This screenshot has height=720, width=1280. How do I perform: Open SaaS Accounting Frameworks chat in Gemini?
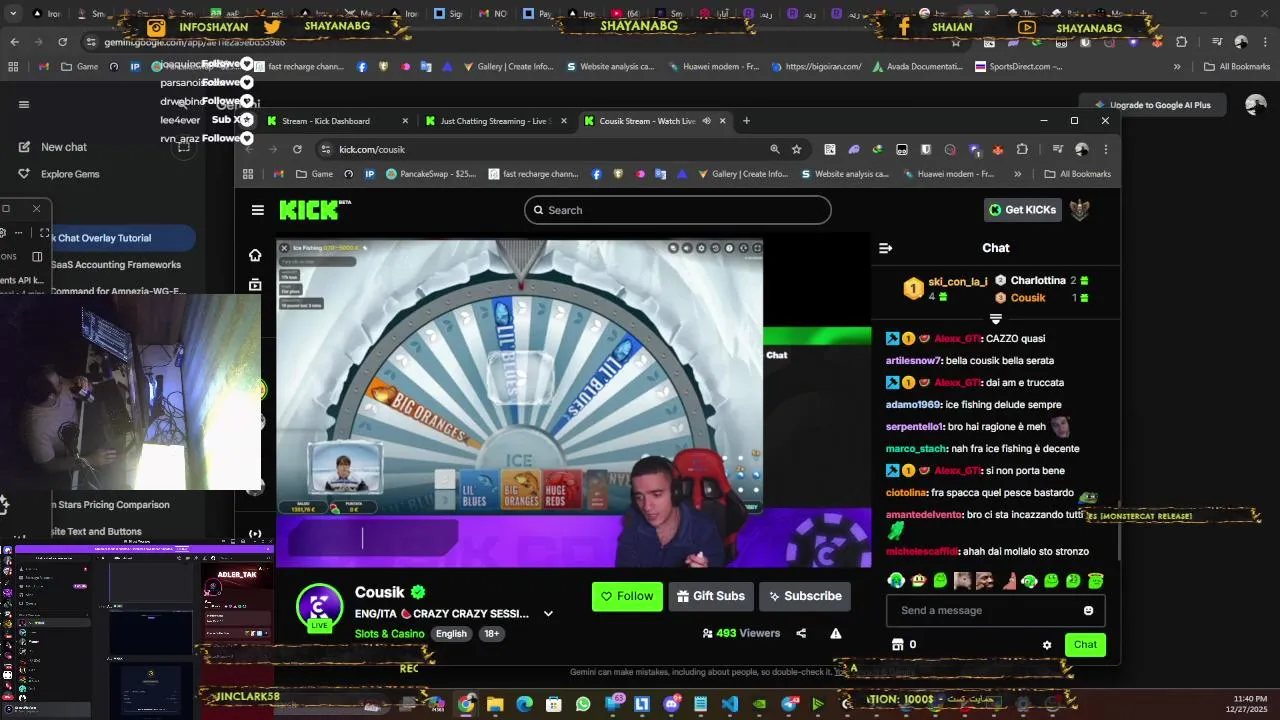116,265
